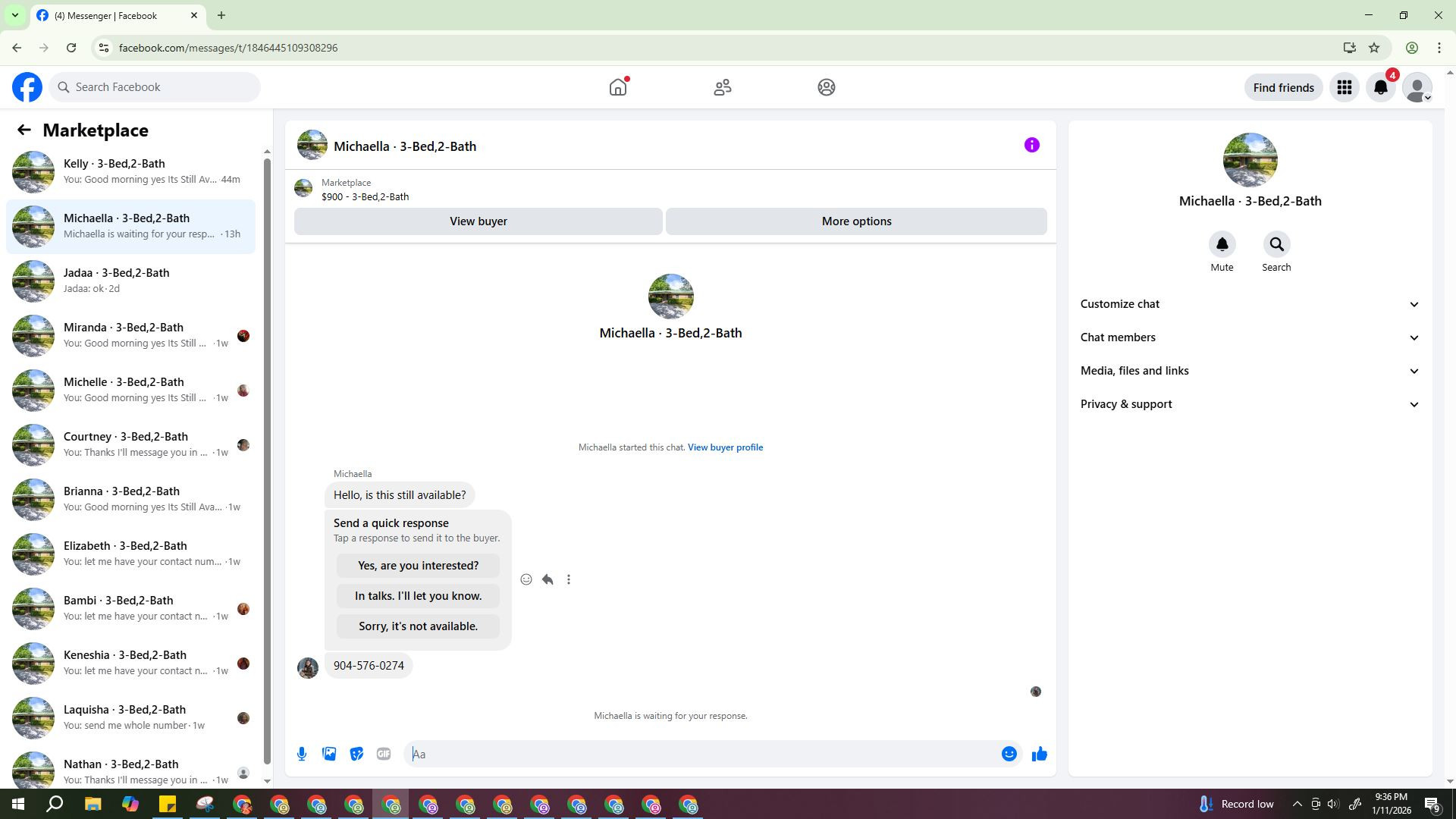
Task: Click Michaella's avatar beside the phone number
Action: pos(308,667)
